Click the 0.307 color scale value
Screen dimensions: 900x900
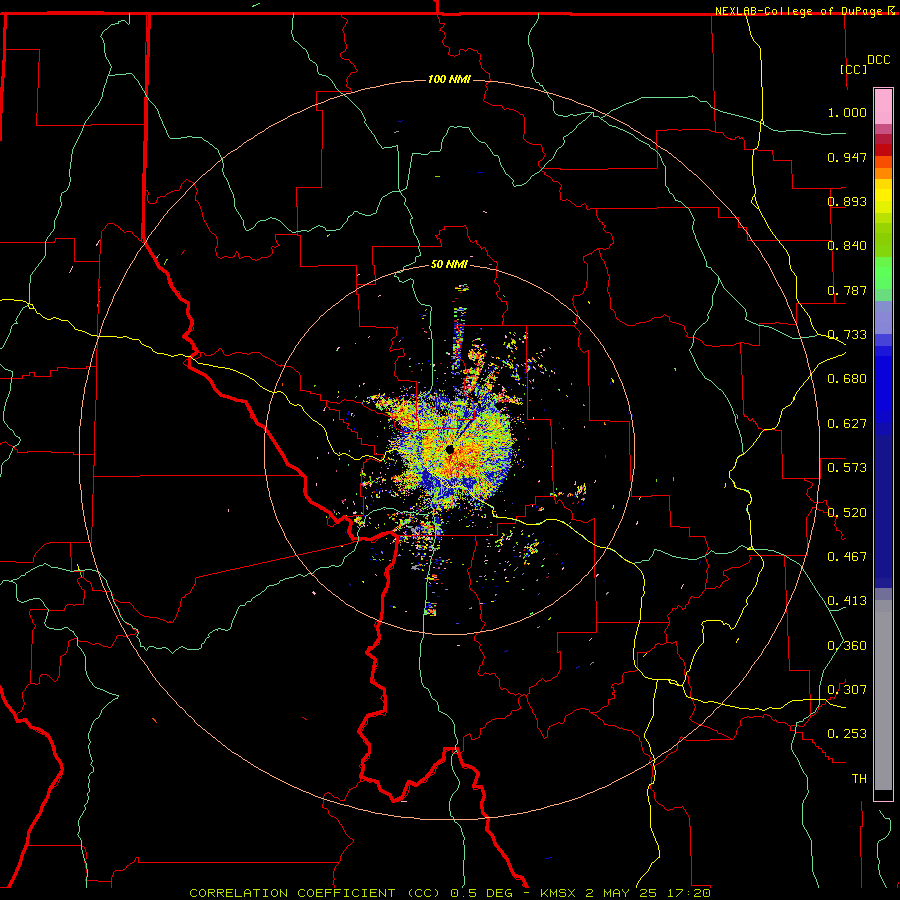click(847, 690)
